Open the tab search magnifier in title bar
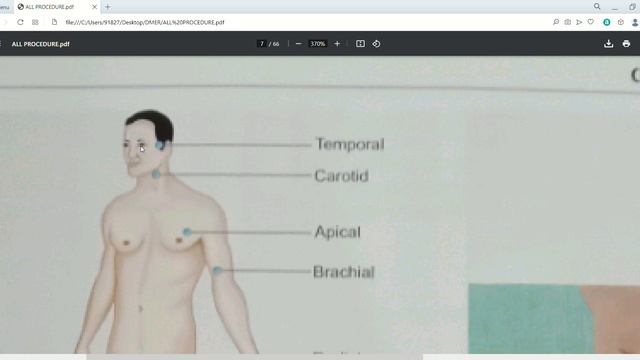 (x=597, y=7)
